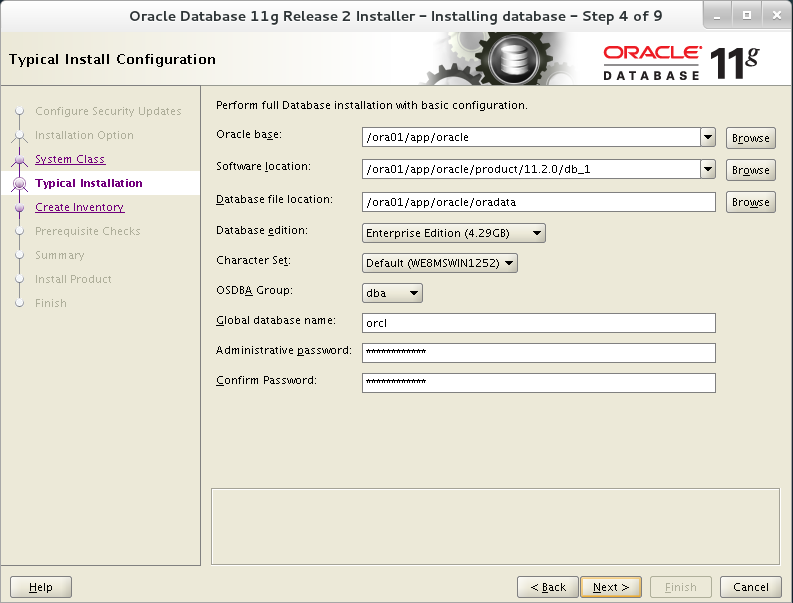Click the Database file location text field
Image resolution: width=793 pixels, height=603 pixels.
tap(538, 202)
